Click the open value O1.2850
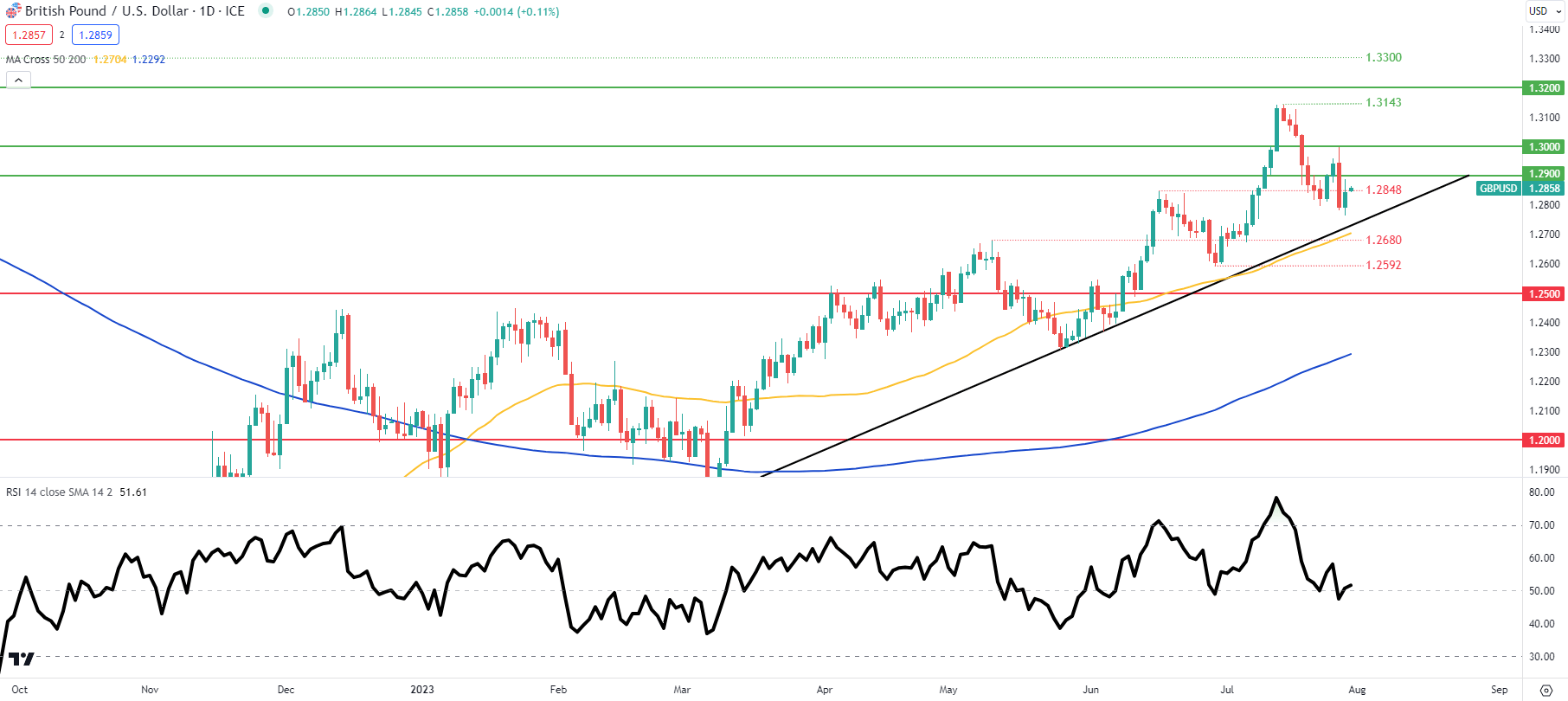The height and width of the screenshot is (701, 1568). (x=309, y=12)
